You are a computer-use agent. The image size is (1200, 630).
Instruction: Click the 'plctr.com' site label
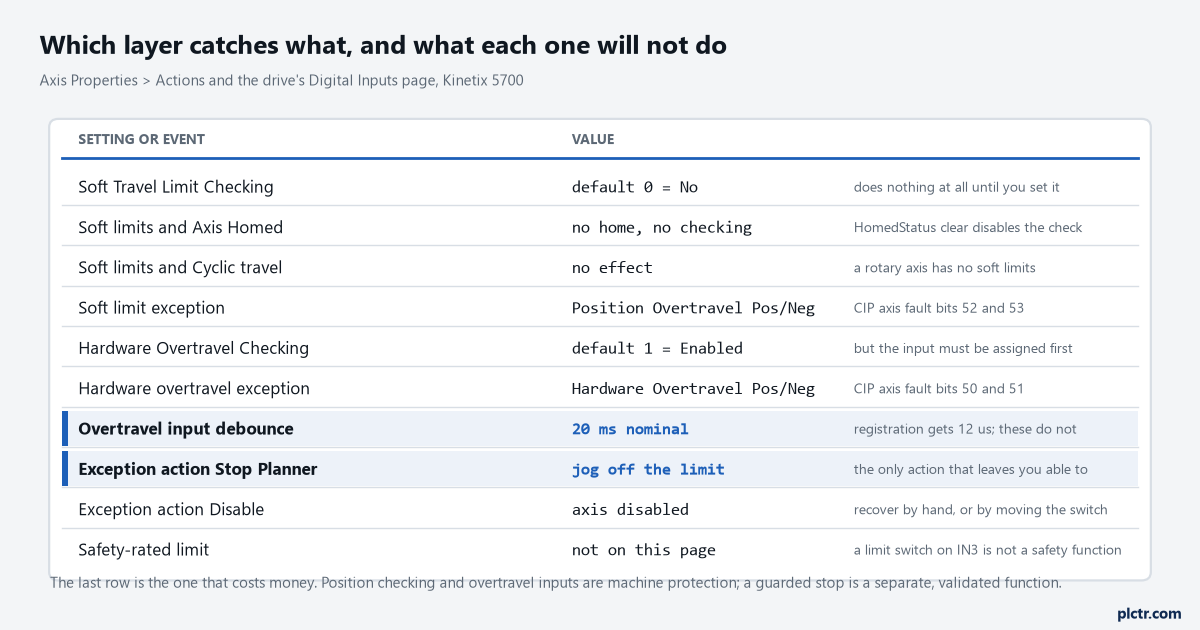coord(1149,613)
